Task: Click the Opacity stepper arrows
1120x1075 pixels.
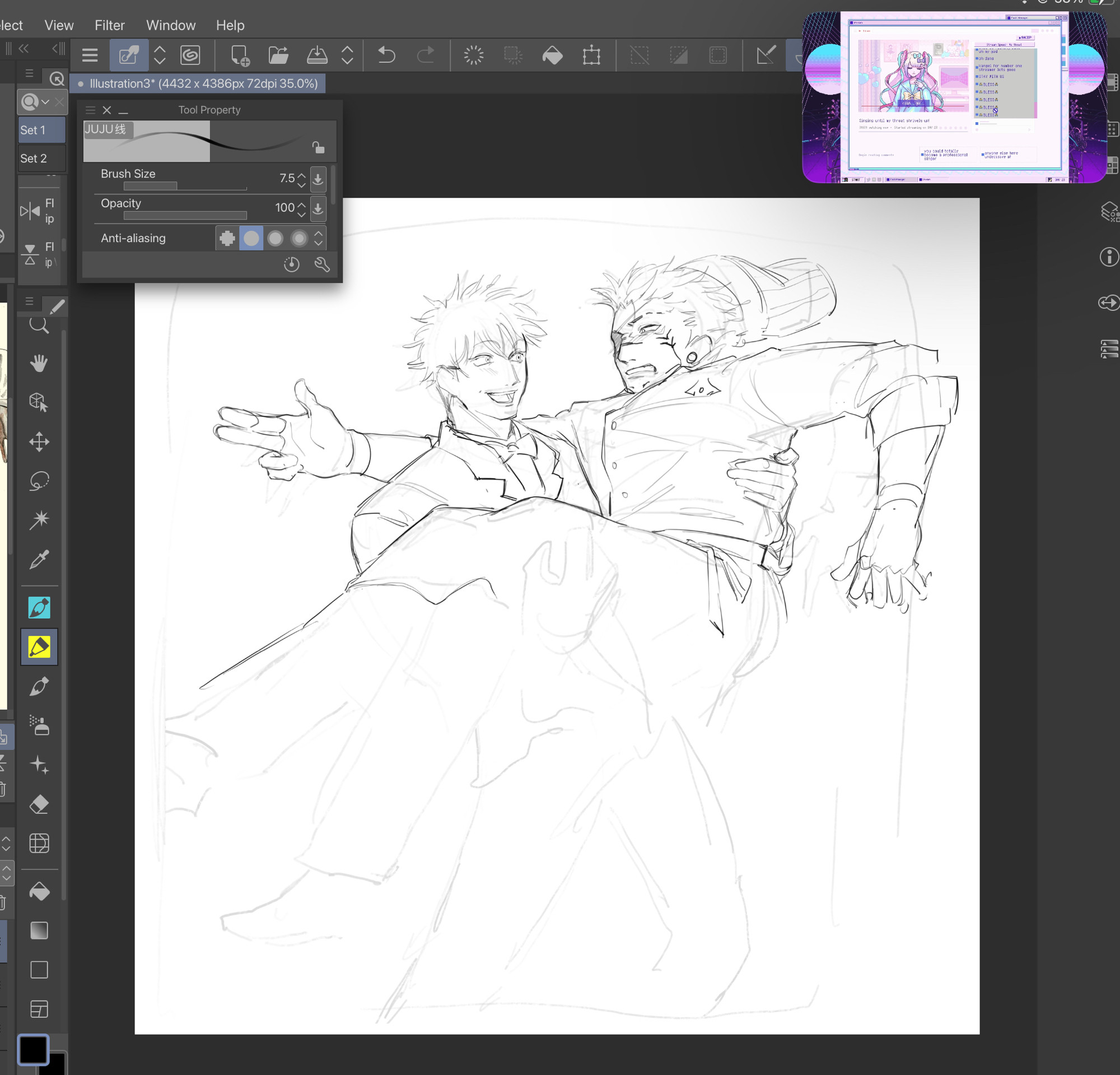Action: click(301, 209)
